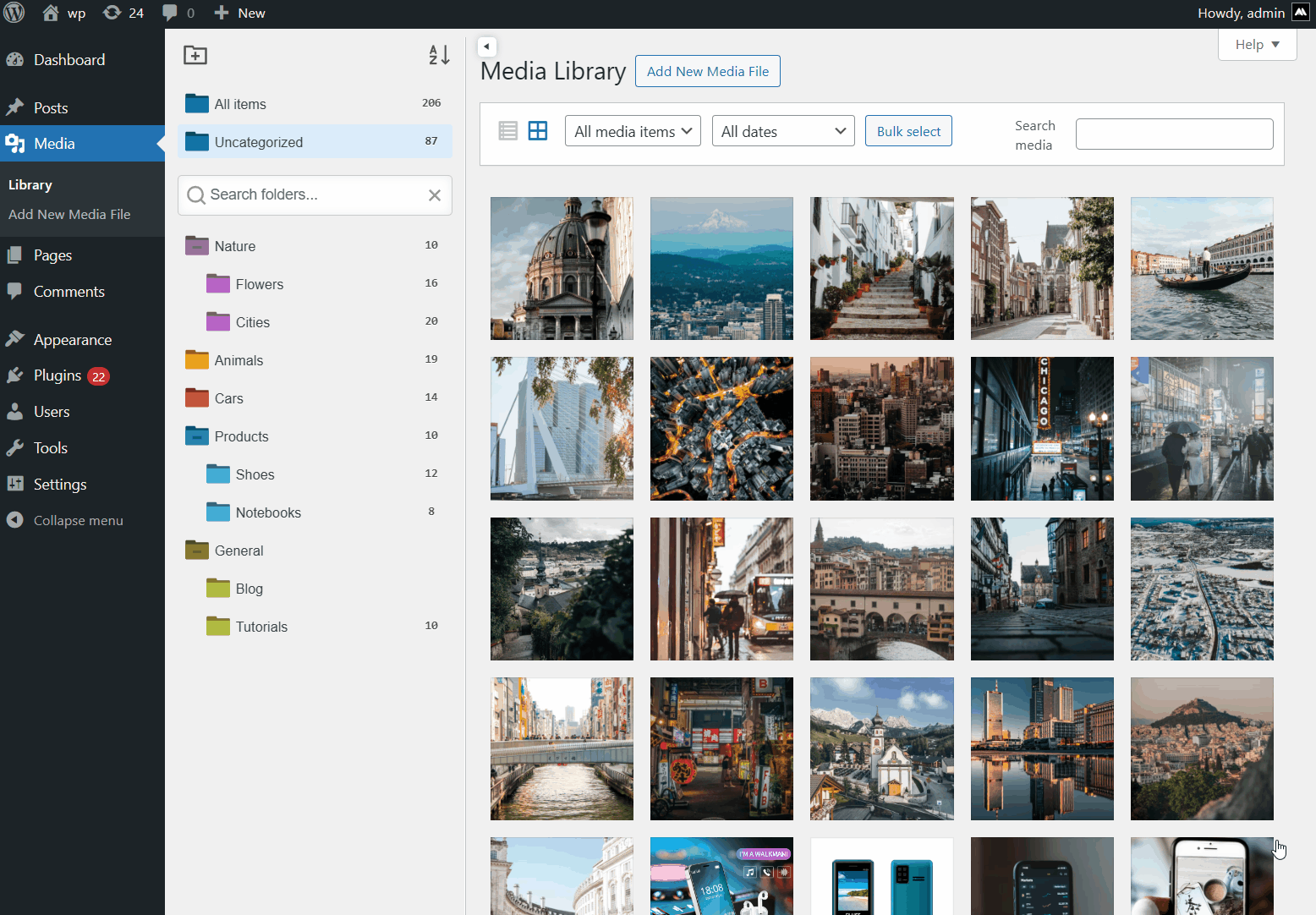This screenshot has width=1316, height=915.
Task: Sort folders using the A-Z icon
Action: 439,55
